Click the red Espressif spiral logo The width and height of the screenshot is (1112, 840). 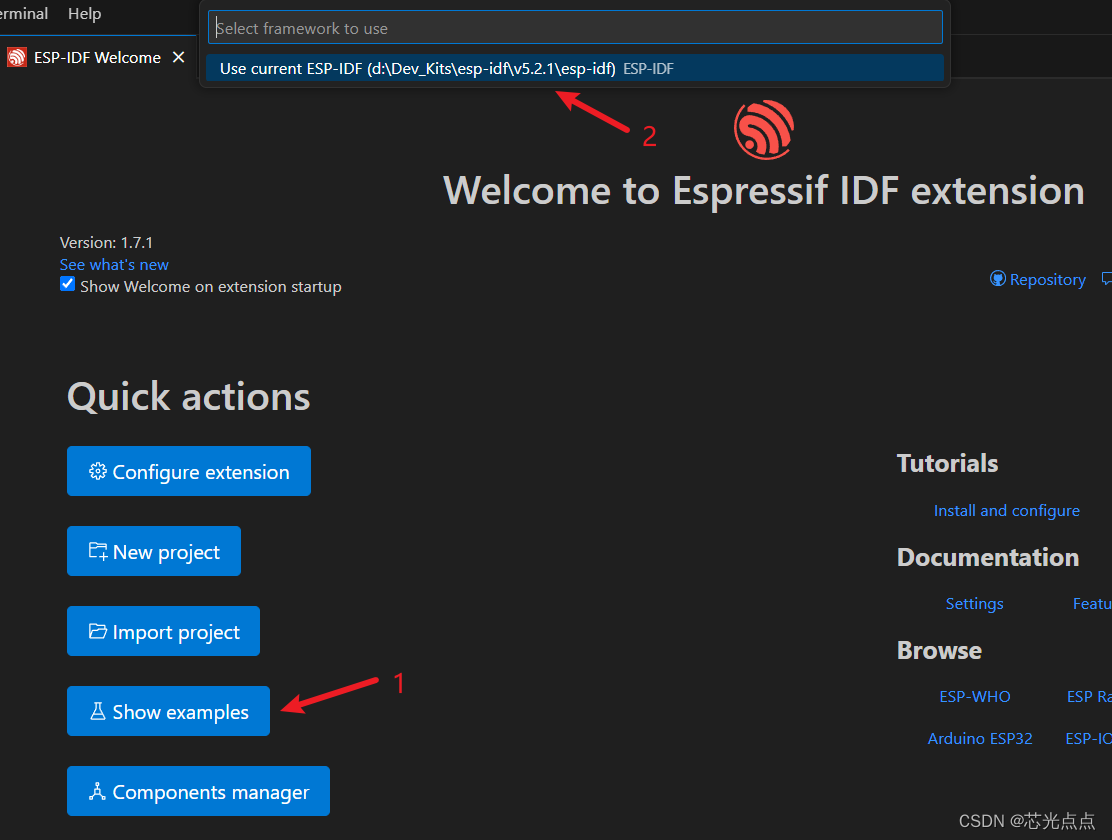pyautogui.click(x=763, y=129)
